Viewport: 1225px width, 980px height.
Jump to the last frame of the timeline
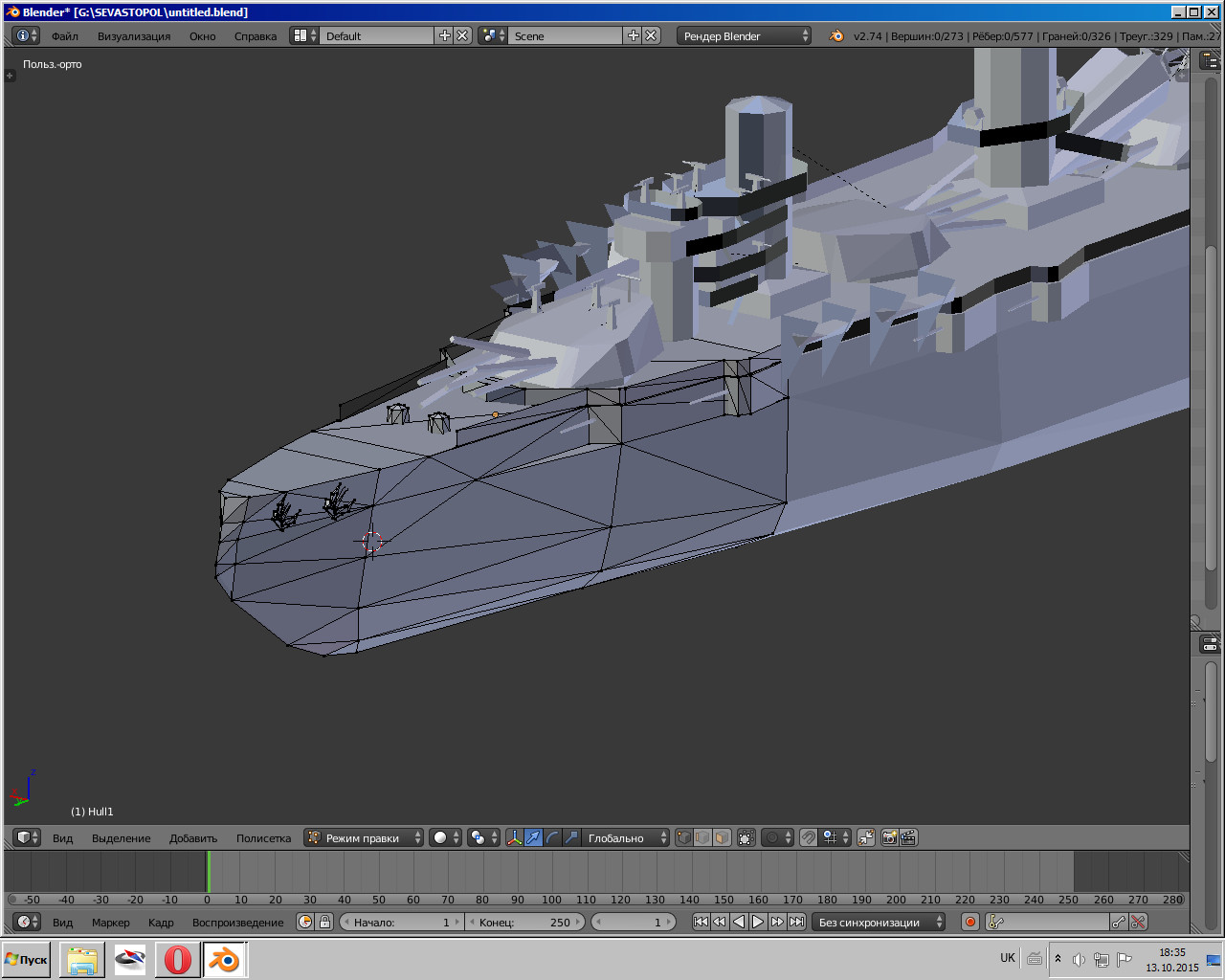[796, 922]
